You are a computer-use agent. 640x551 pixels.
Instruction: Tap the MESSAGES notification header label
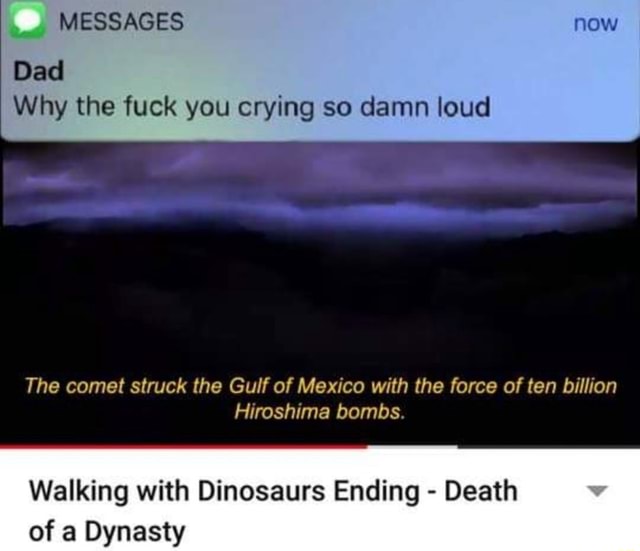coord(121,22)
